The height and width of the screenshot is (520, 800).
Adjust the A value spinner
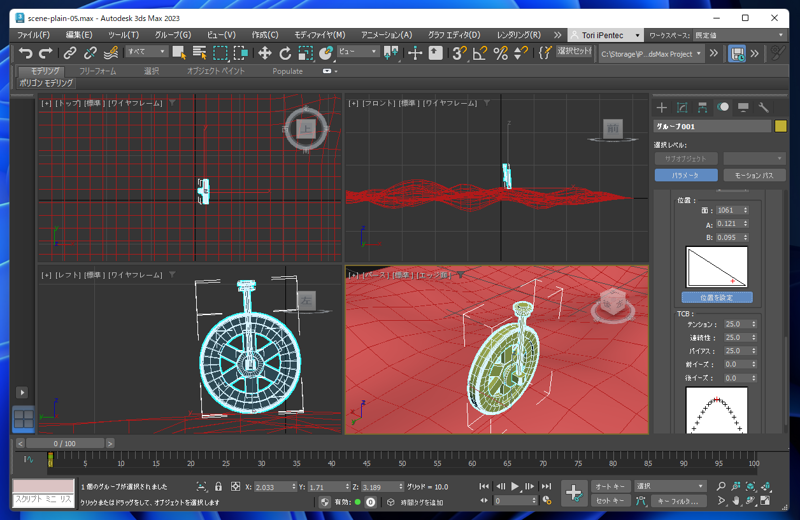(745, 224)
